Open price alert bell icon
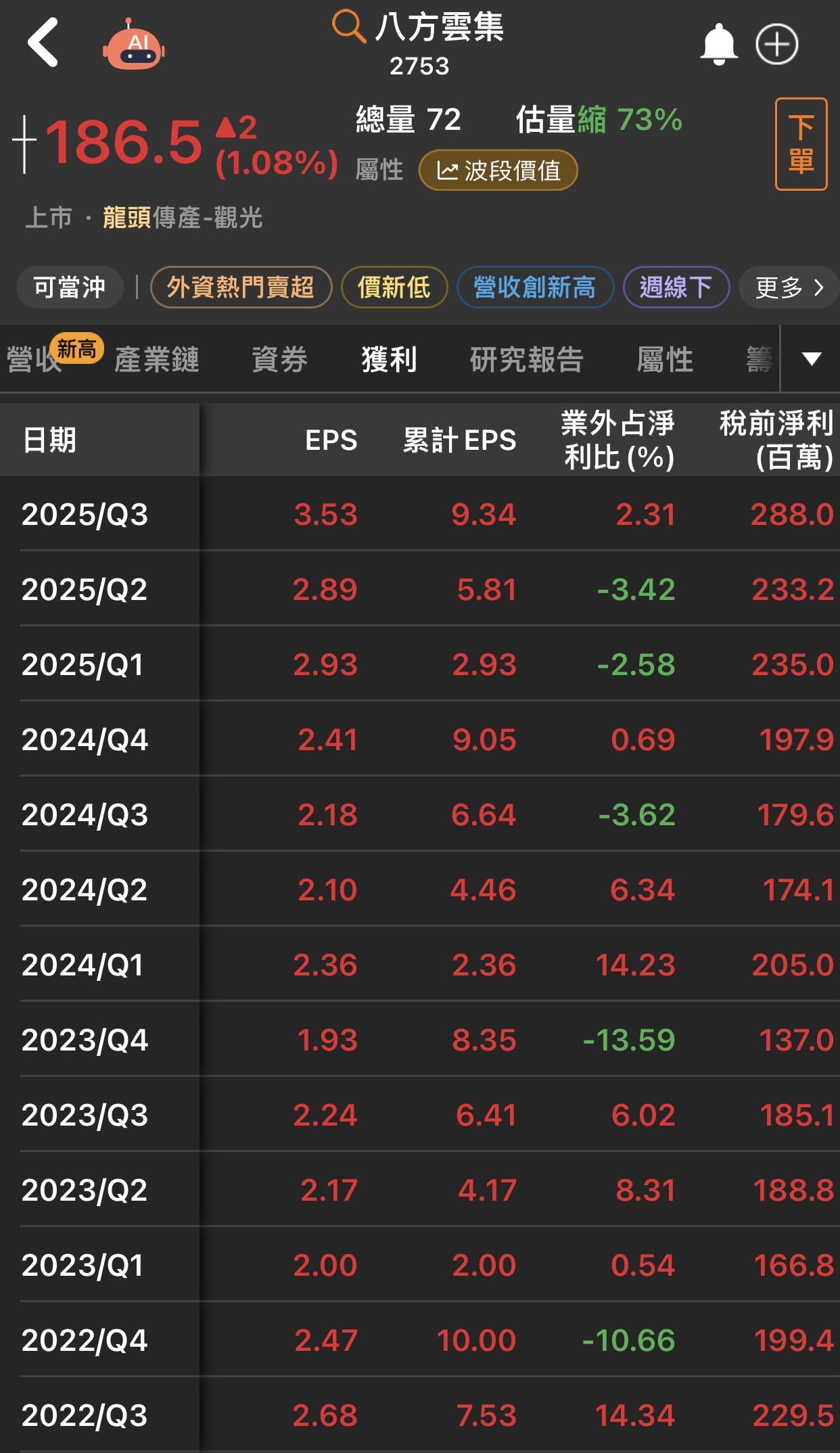Screen dimensions: 840x1453 click(x=718, y=45)
